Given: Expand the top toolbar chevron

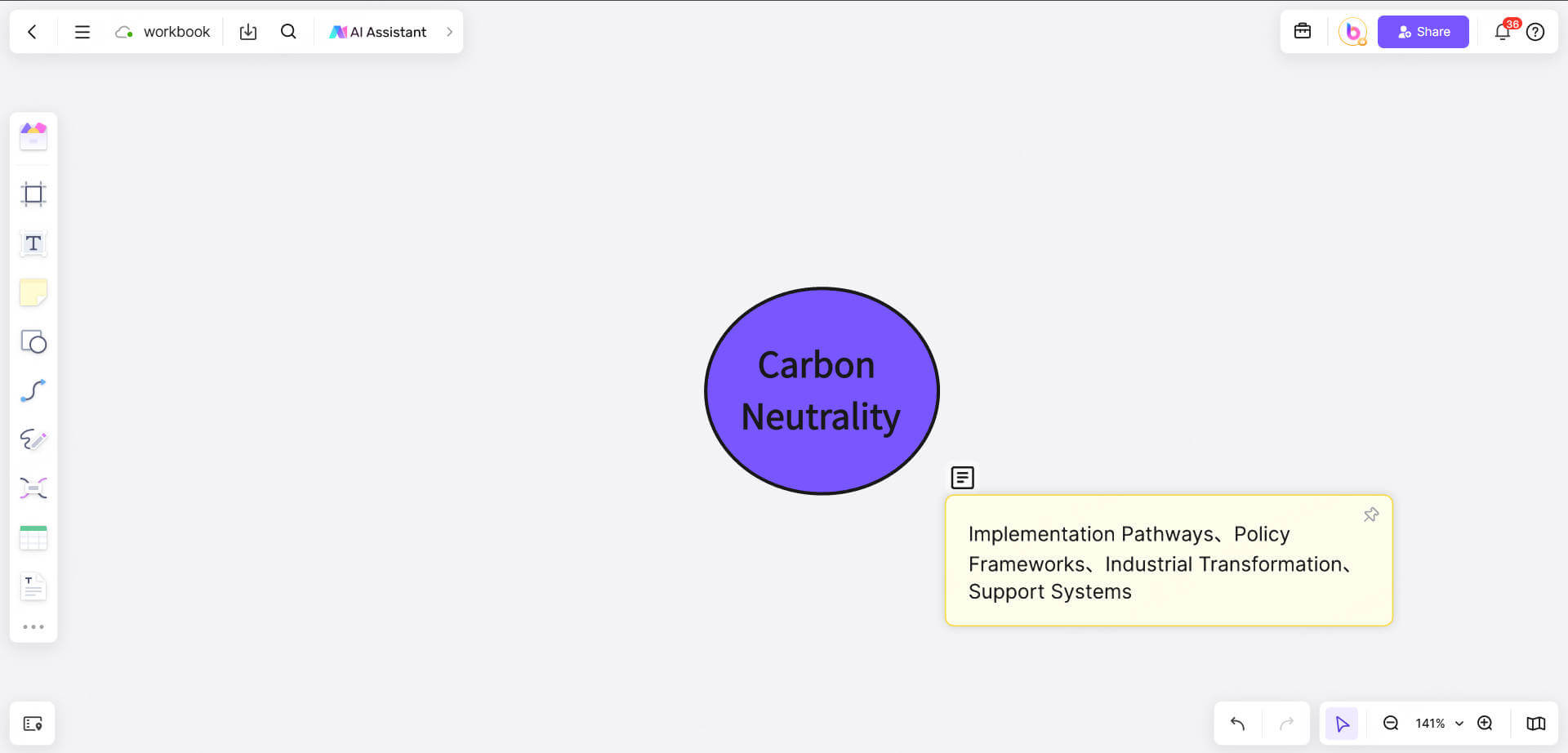Looking at the screenshot, I should [449, 32].
